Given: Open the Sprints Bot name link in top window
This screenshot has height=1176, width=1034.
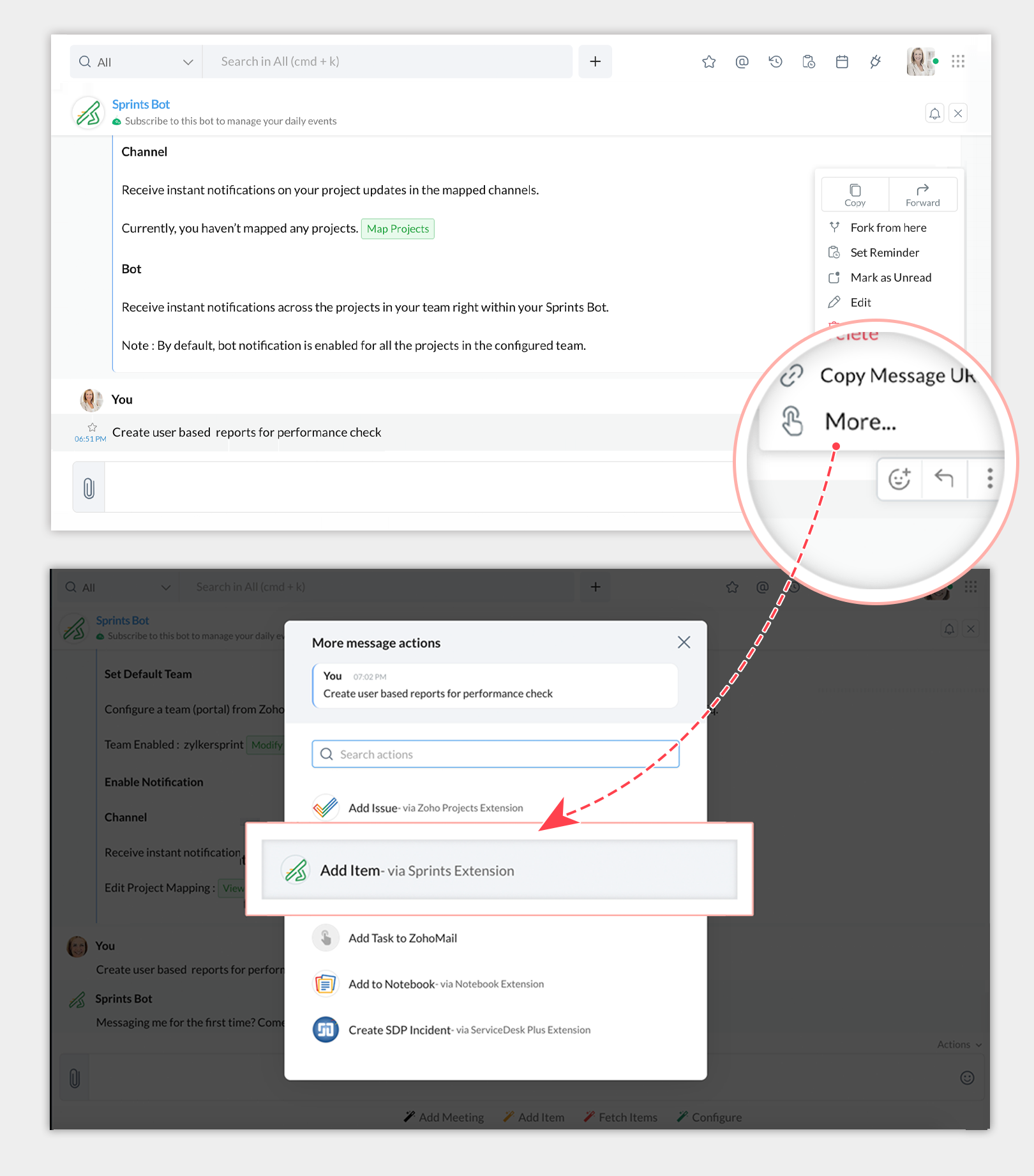Looking at the screenshot, I should pyautogui.click(x=141, y=104).
